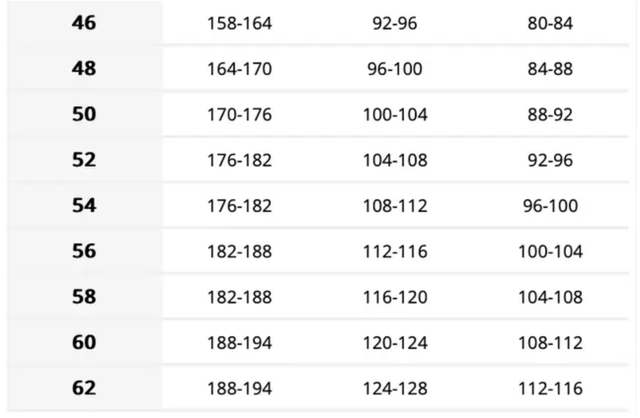640x418 pixels.
Task: Select the 88-92 cell for size 50
Action: 550,114
